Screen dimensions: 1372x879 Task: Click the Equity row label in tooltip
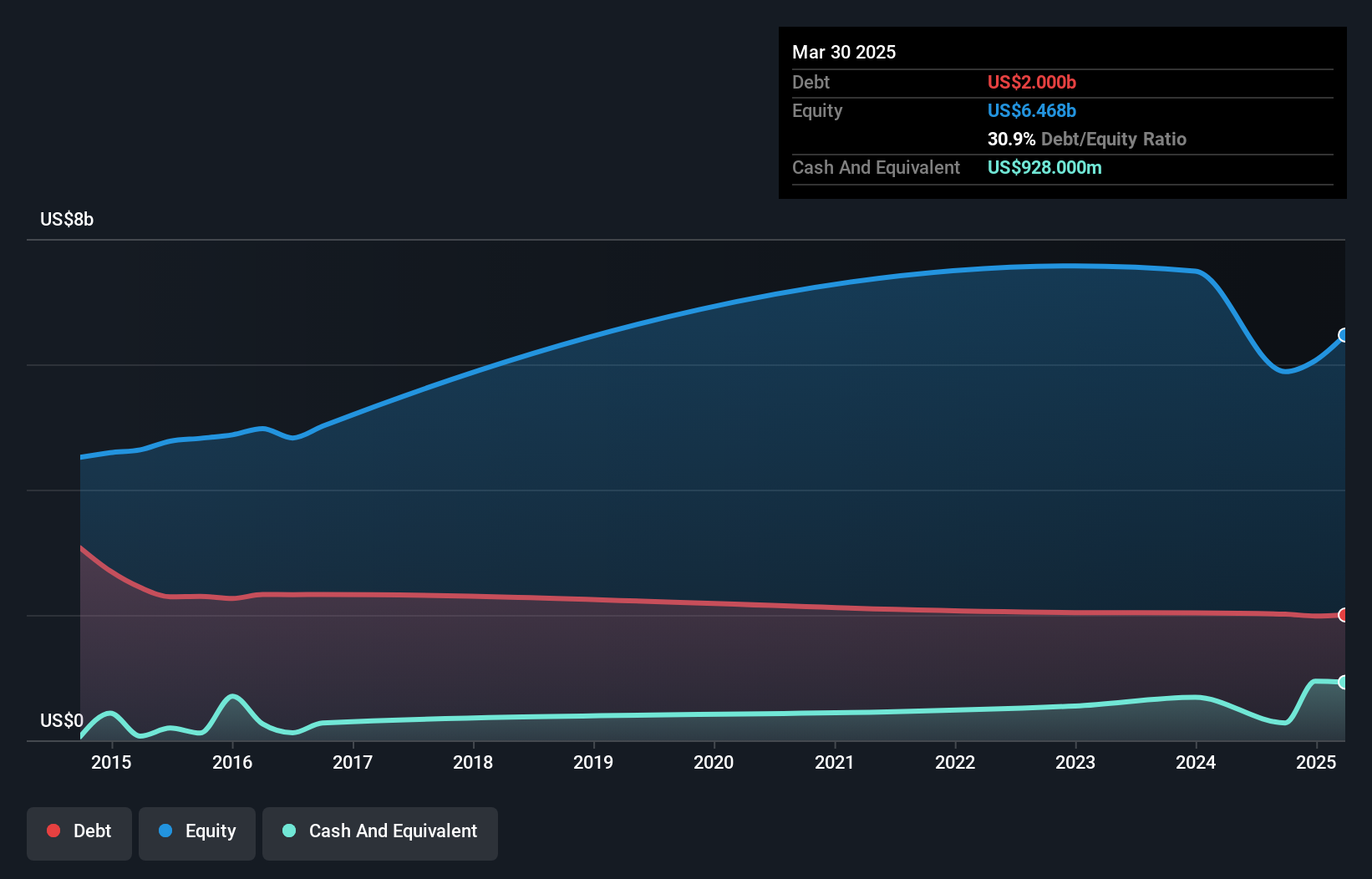click(x=817, y=110)
